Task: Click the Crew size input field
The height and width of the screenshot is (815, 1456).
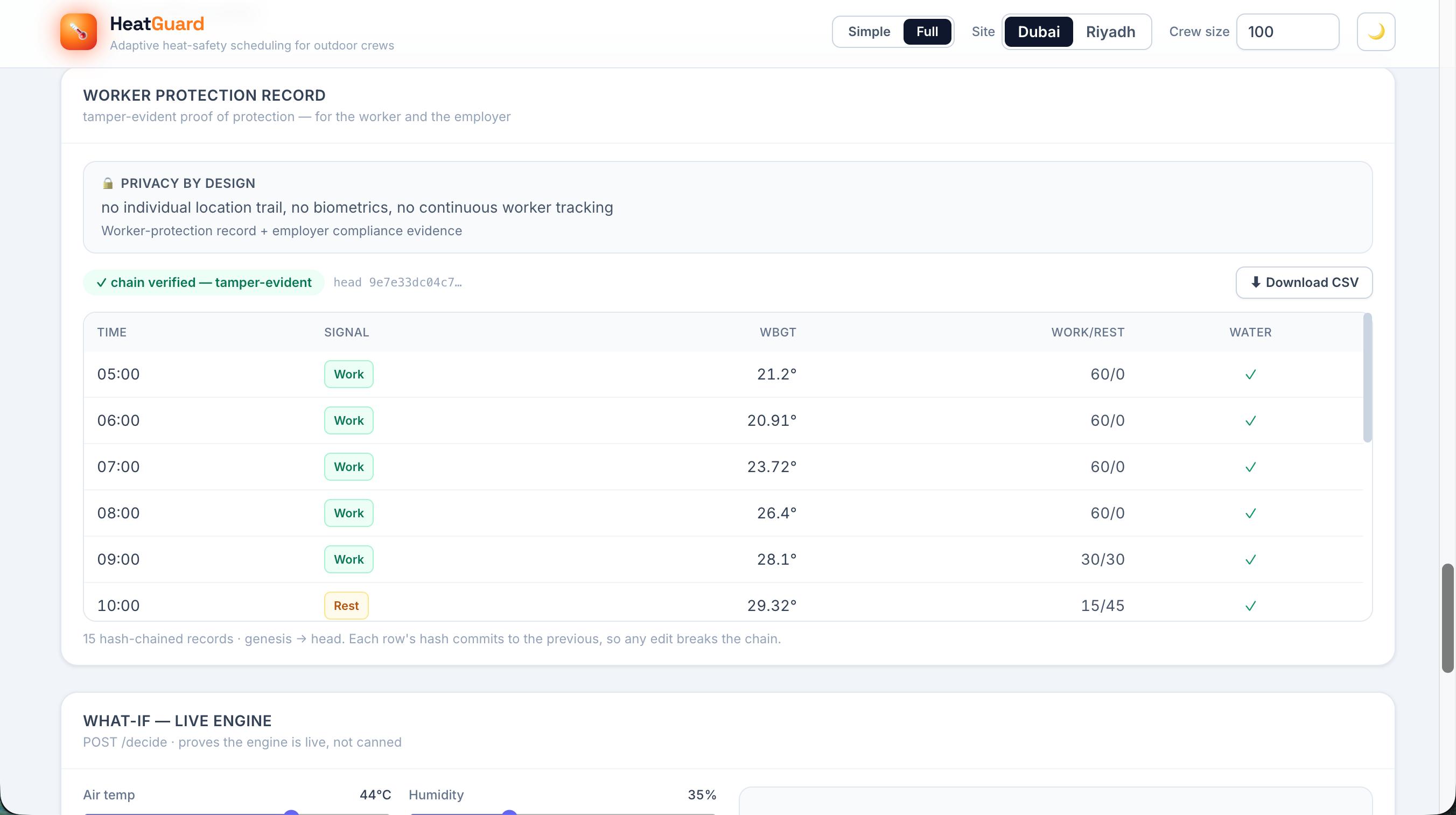Action: coord(1287,32)
